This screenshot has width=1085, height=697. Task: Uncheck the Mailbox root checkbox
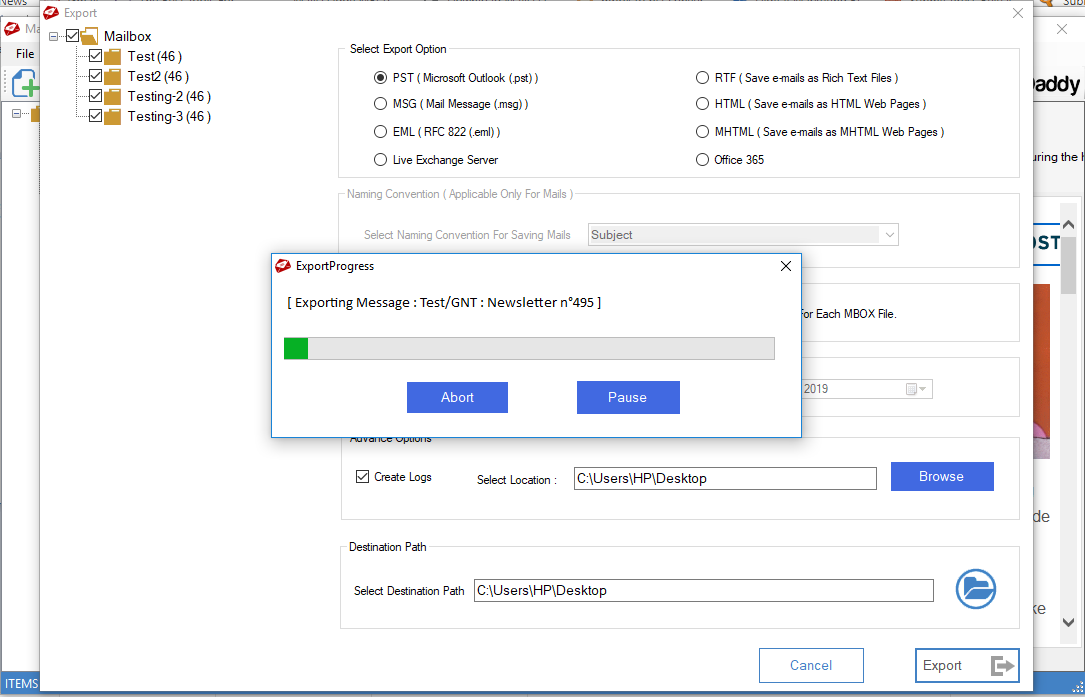[72, 35]
